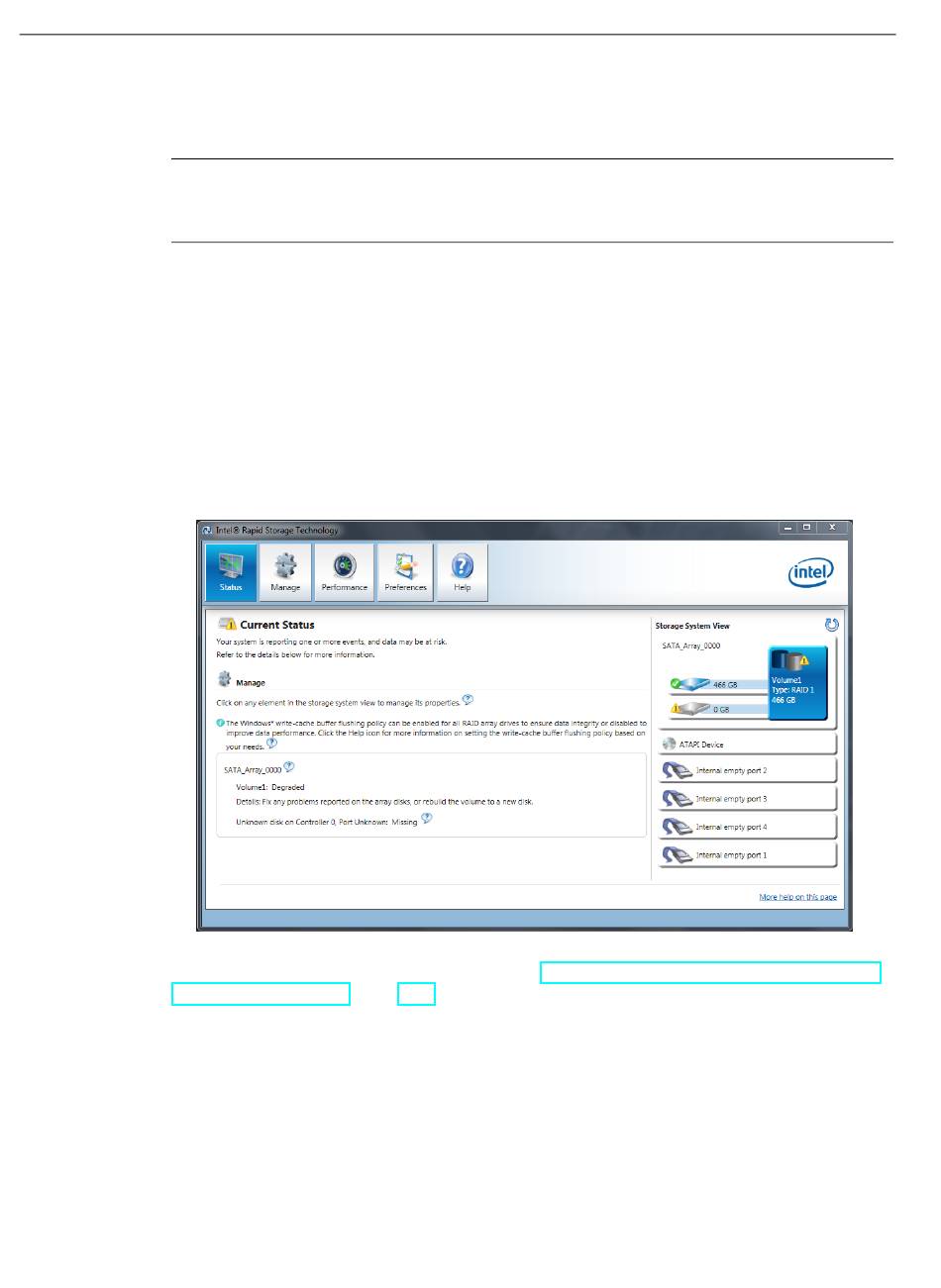This screenshot has width=941, height=1288.
Task: Select the Volume1 RAID 1 tile
Action: (797, 683)
